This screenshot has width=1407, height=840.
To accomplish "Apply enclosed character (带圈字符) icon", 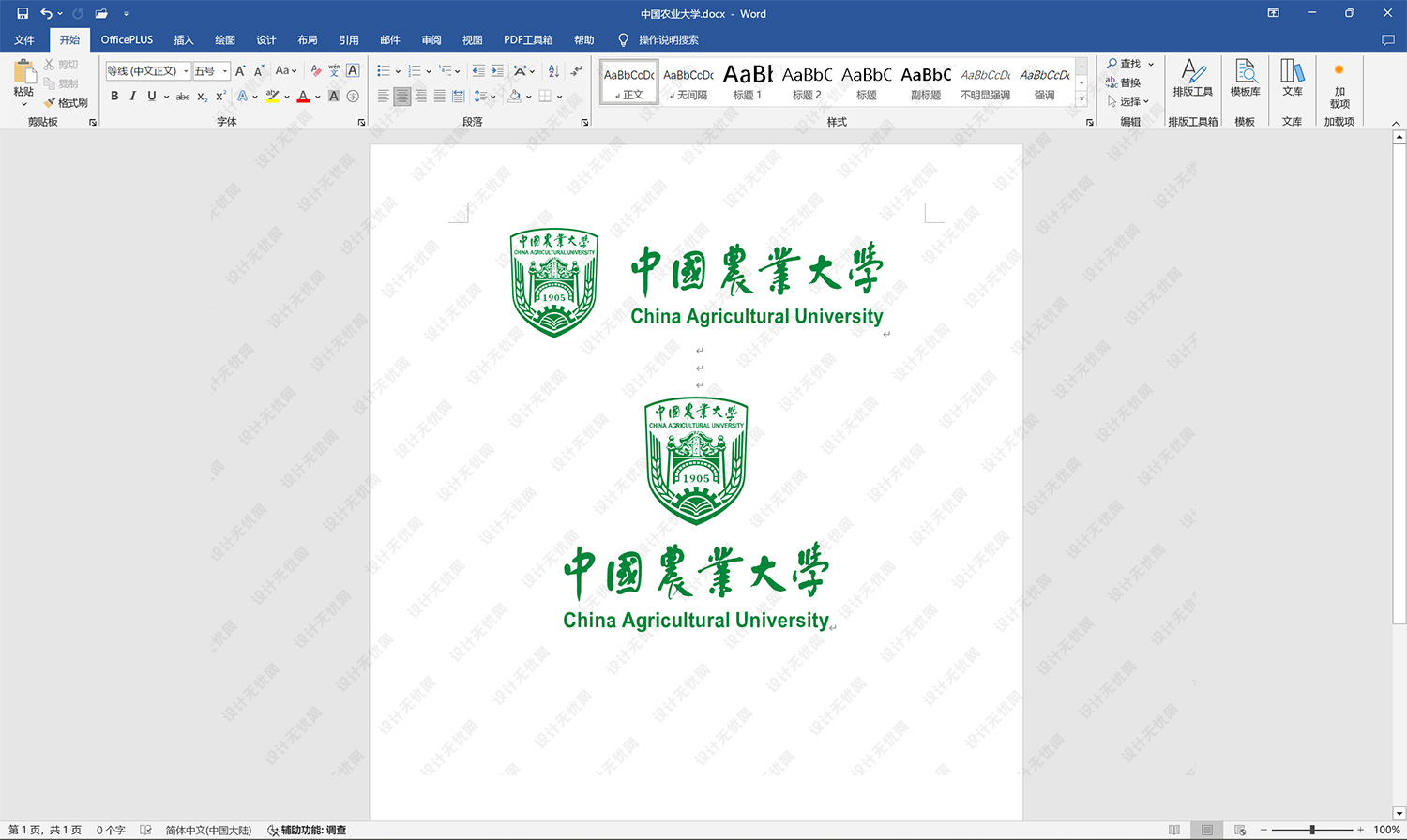I will click(353, 97).
